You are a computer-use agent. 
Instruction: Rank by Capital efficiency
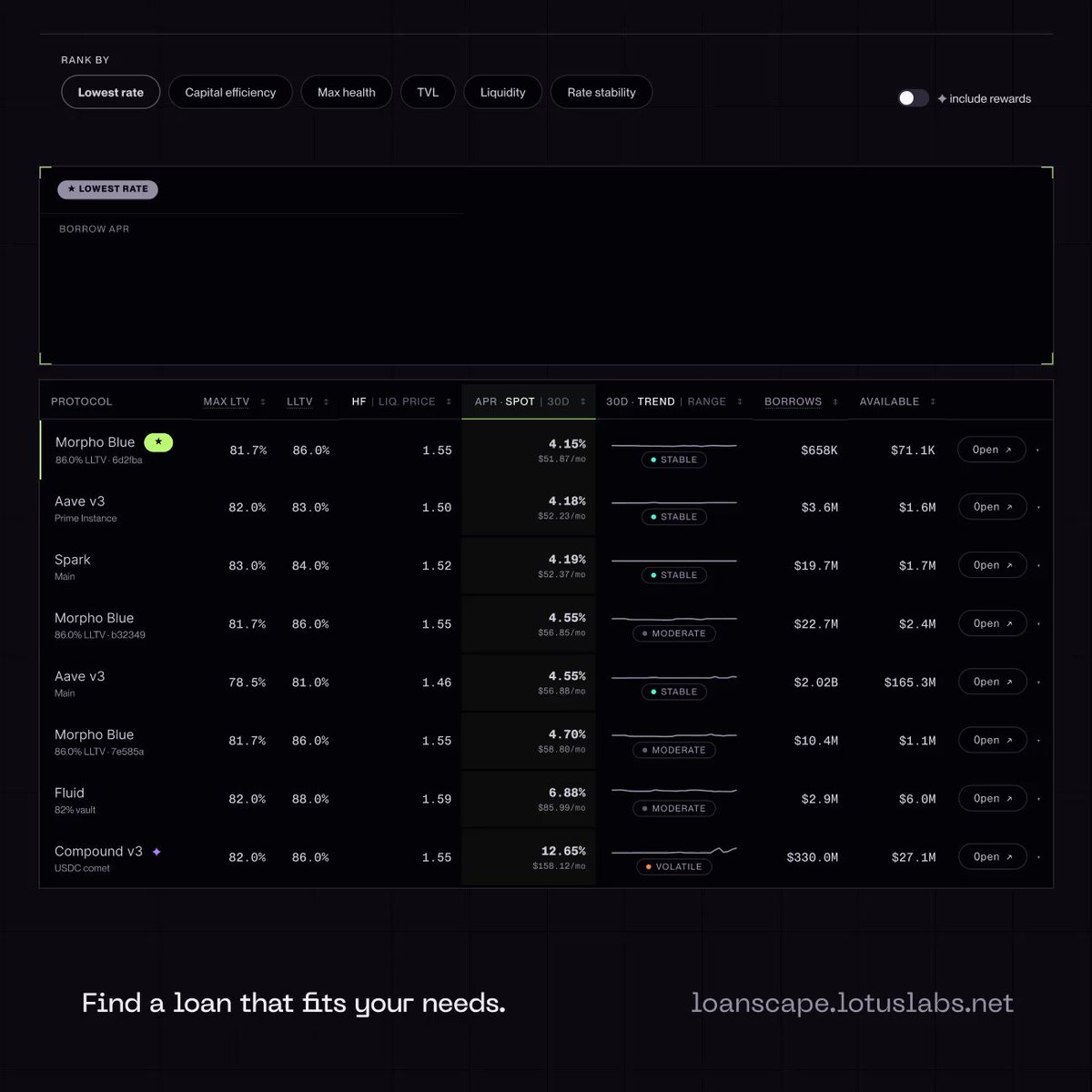pyautogui.click(x=230, y=92)
